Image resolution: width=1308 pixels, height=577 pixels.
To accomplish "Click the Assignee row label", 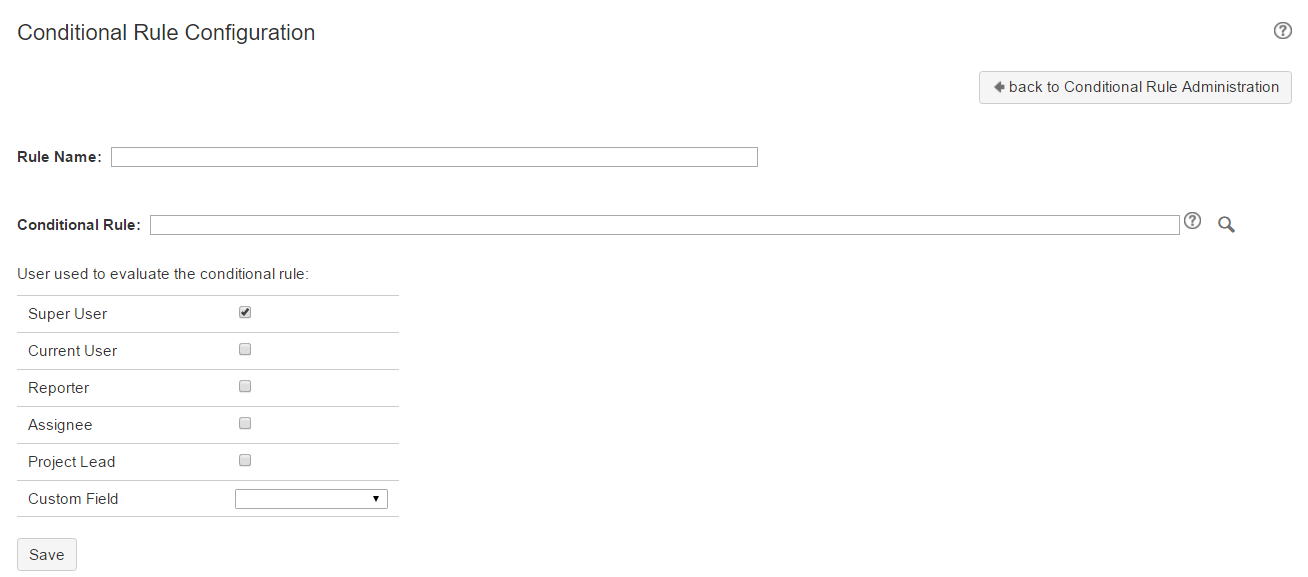I will tap(60, 425).
